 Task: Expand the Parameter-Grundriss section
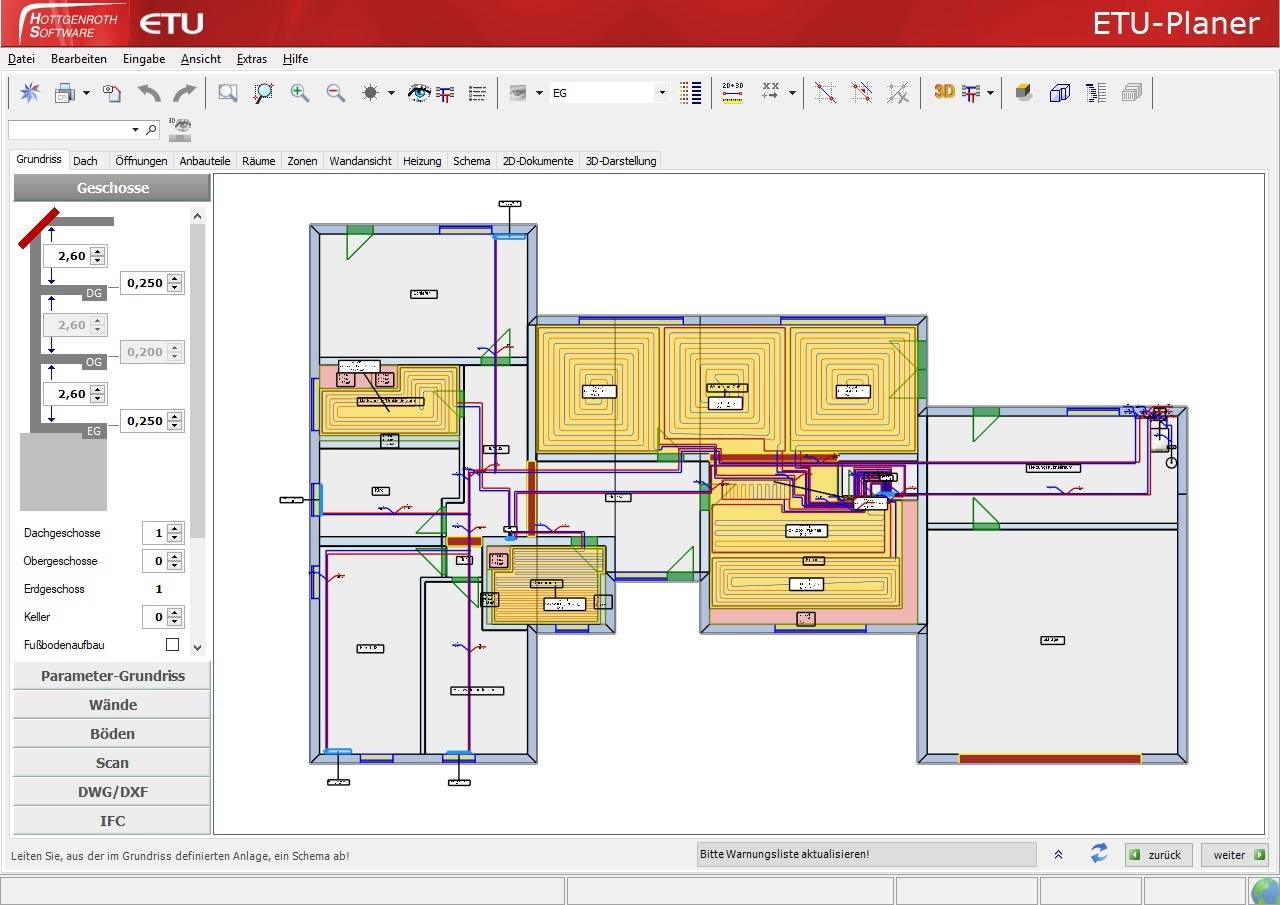click(x=112, y=676)
